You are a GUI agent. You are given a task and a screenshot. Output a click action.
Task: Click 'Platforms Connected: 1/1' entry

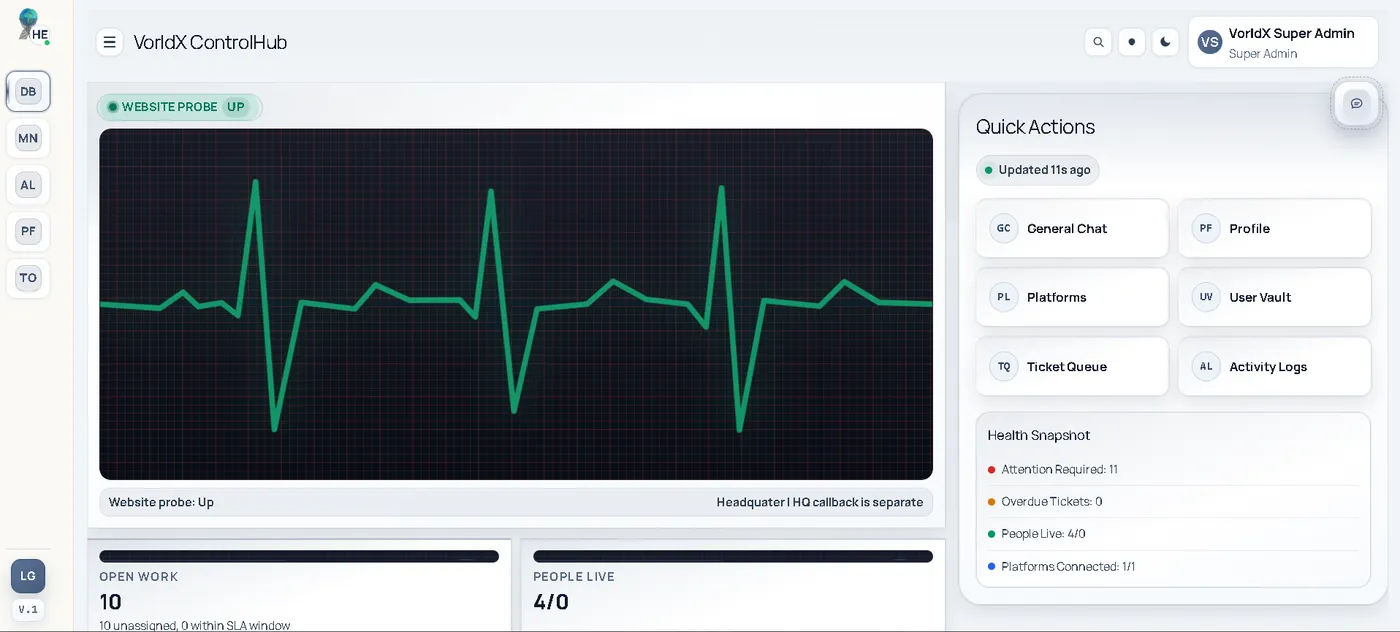[1173, 567]
